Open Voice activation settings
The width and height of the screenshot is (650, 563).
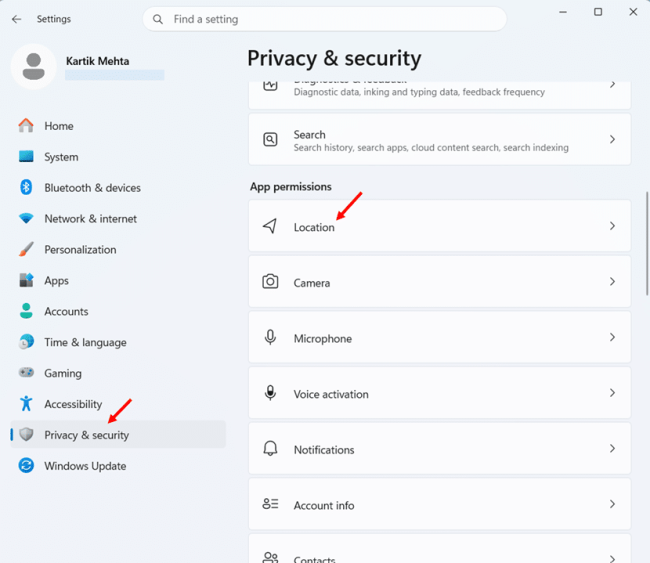(x=439, y=393)
